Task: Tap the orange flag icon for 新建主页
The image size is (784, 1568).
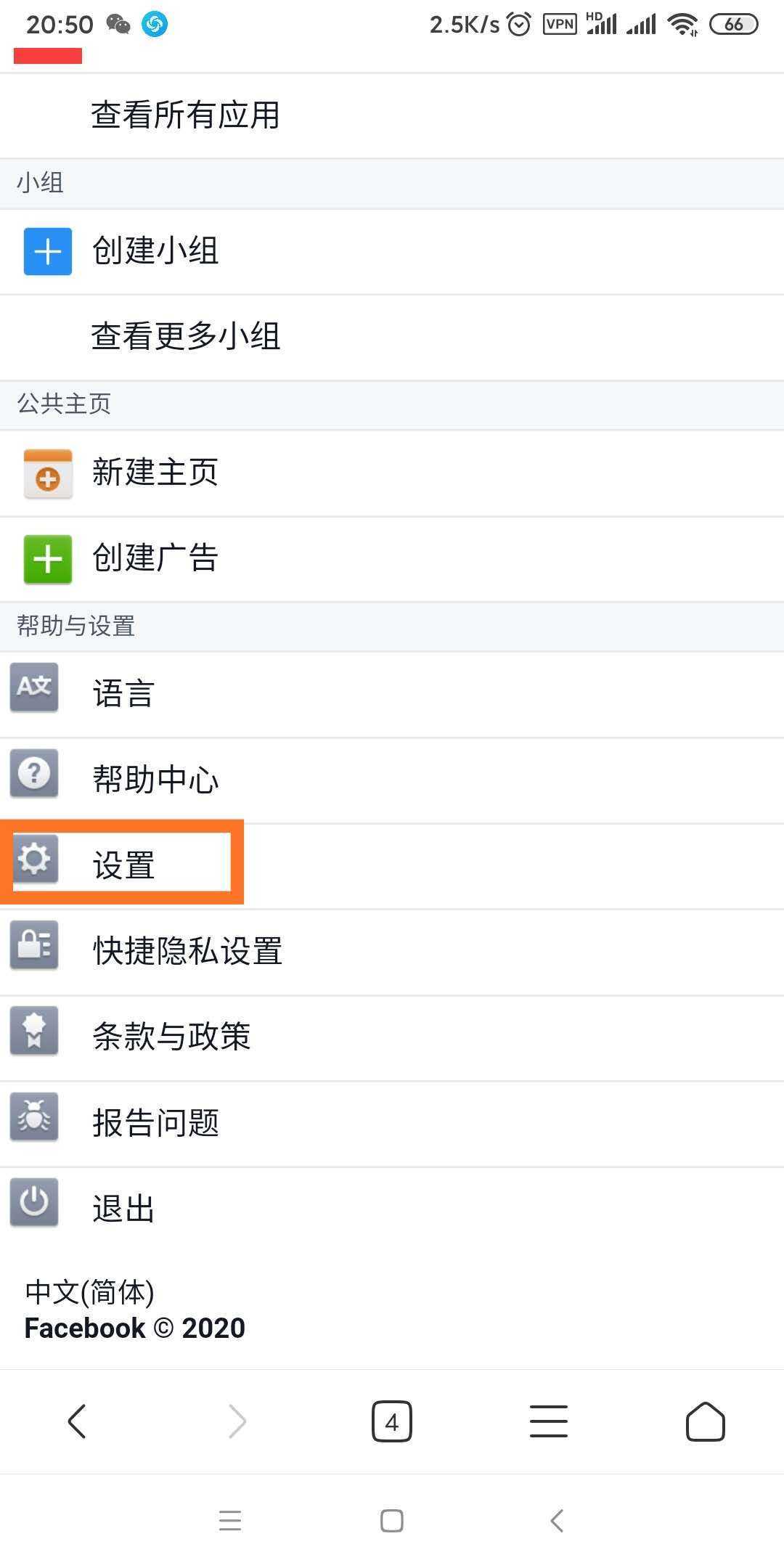Action: click(46, 472)
